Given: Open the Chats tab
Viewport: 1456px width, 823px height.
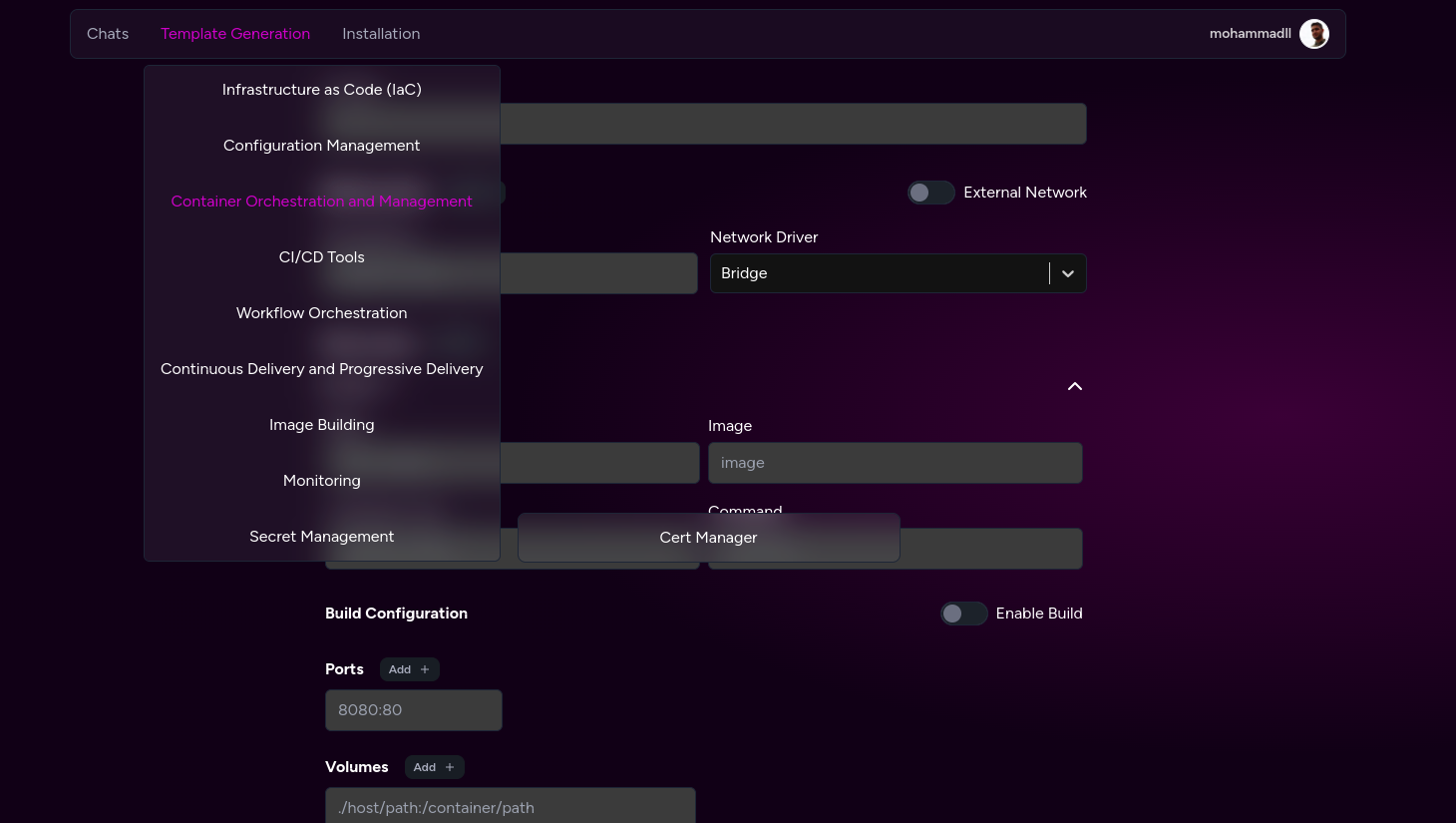Looking at the screenshot, I should coord(108,34).
